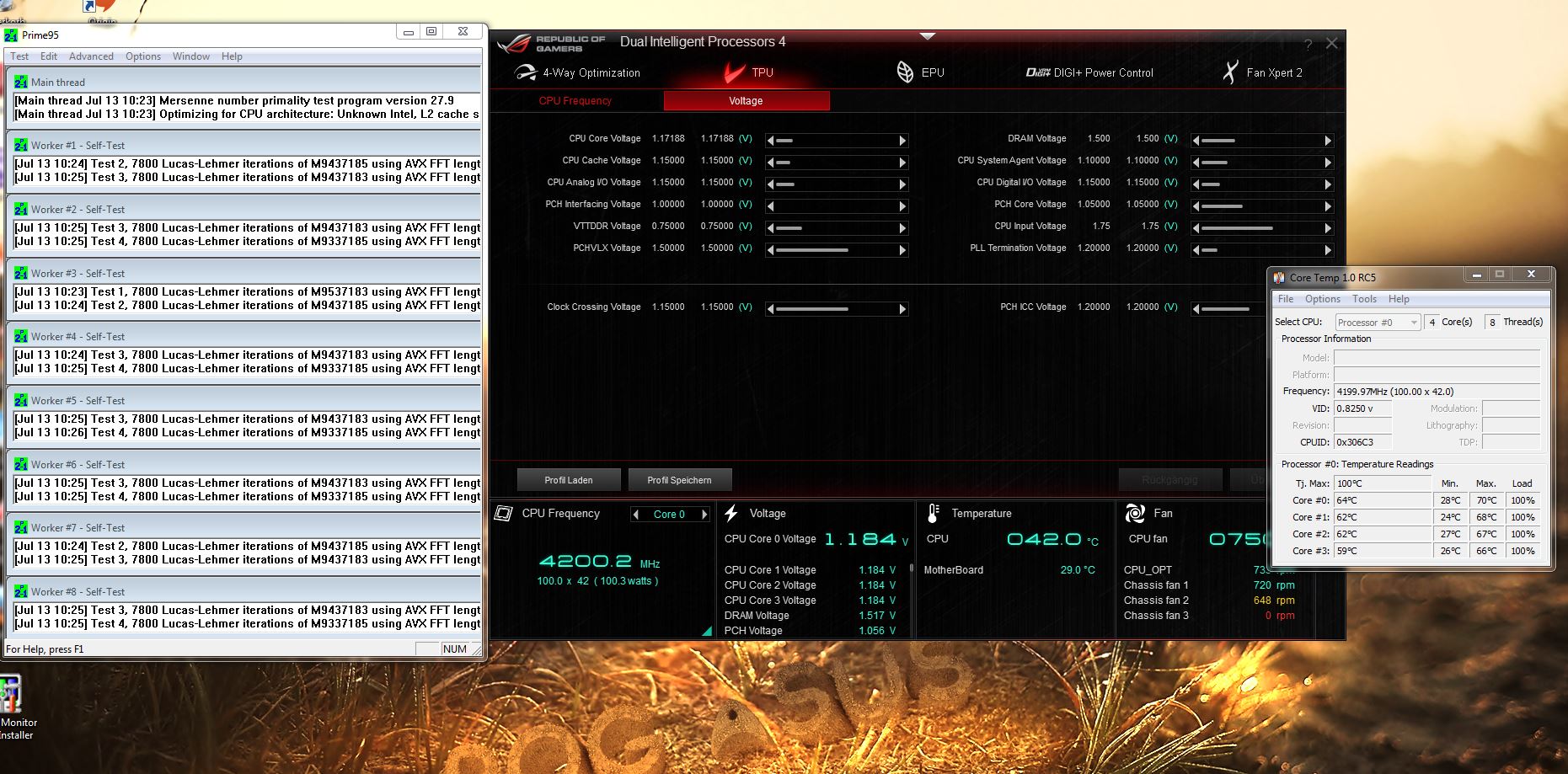Click the EPU leaf icon
Viewport: 1568px width, 774px height.
pyautogui.click(x=905, y=72)
